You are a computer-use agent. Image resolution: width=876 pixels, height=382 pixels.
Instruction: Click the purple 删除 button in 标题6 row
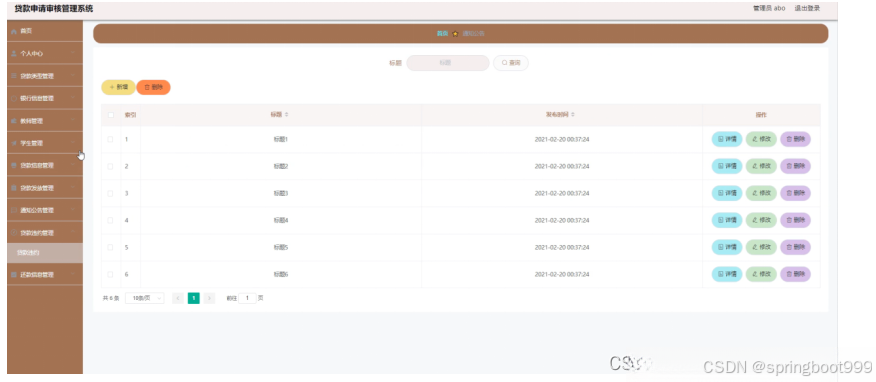795,274
